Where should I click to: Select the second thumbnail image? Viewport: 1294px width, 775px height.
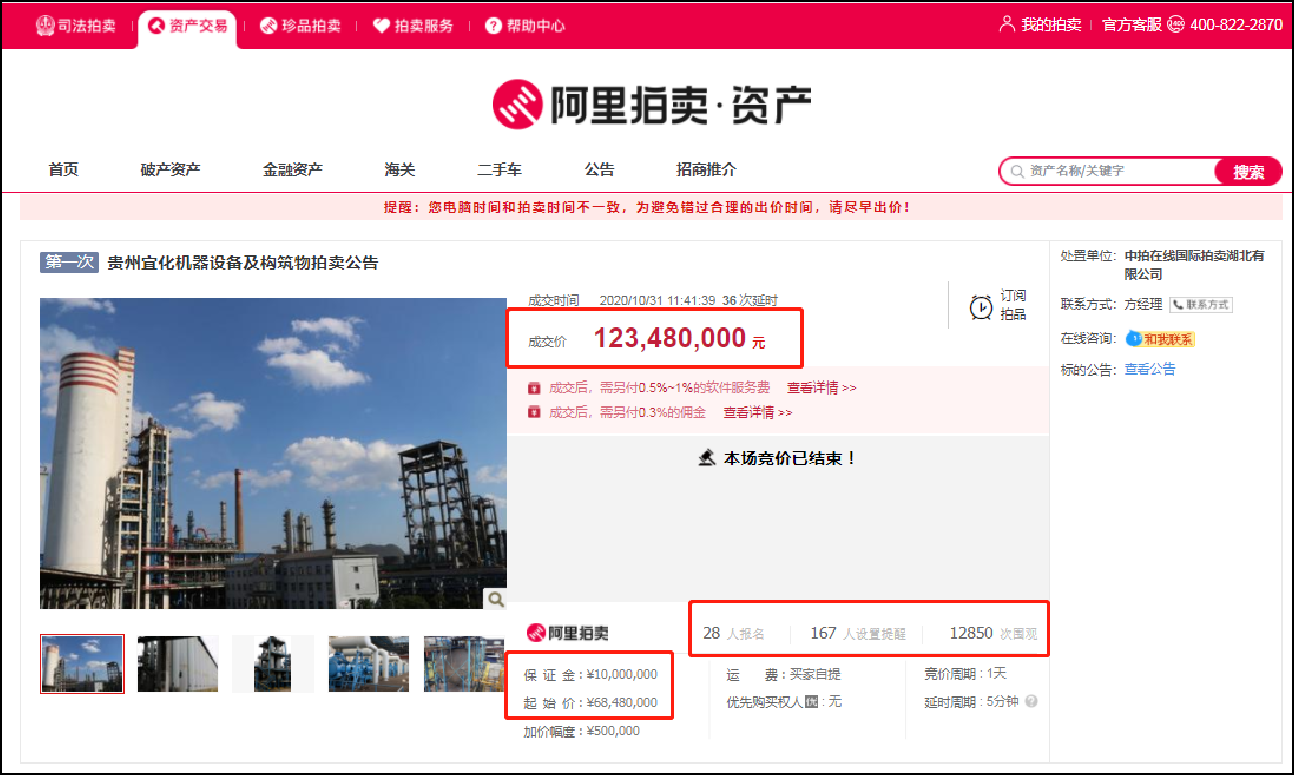click(x=178, y=664)
